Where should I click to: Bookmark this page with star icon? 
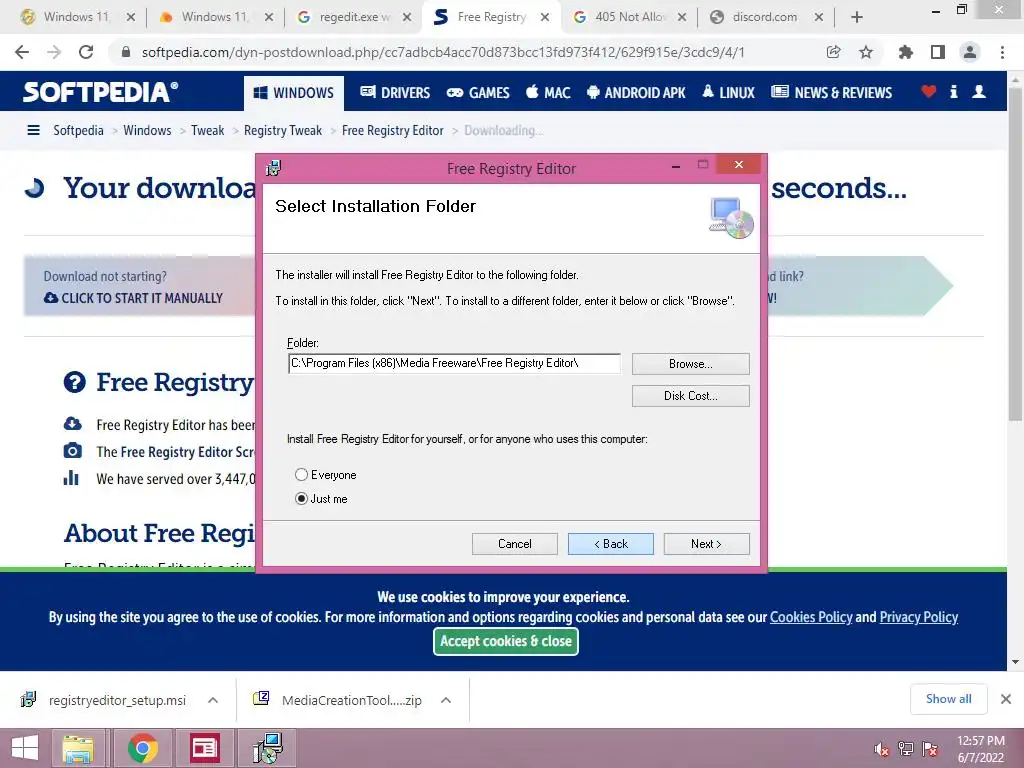[866, 52]
